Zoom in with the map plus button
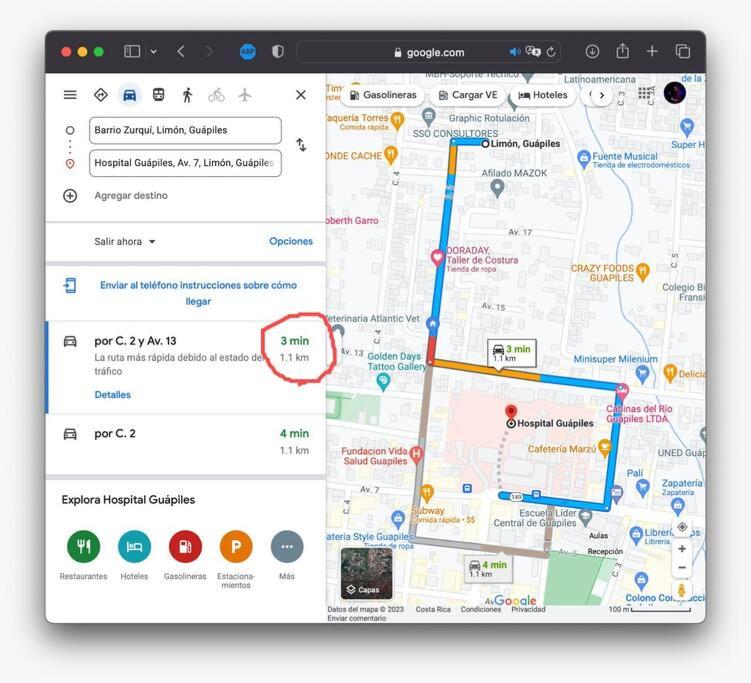 pyautogui.click(x=682, y=548)
